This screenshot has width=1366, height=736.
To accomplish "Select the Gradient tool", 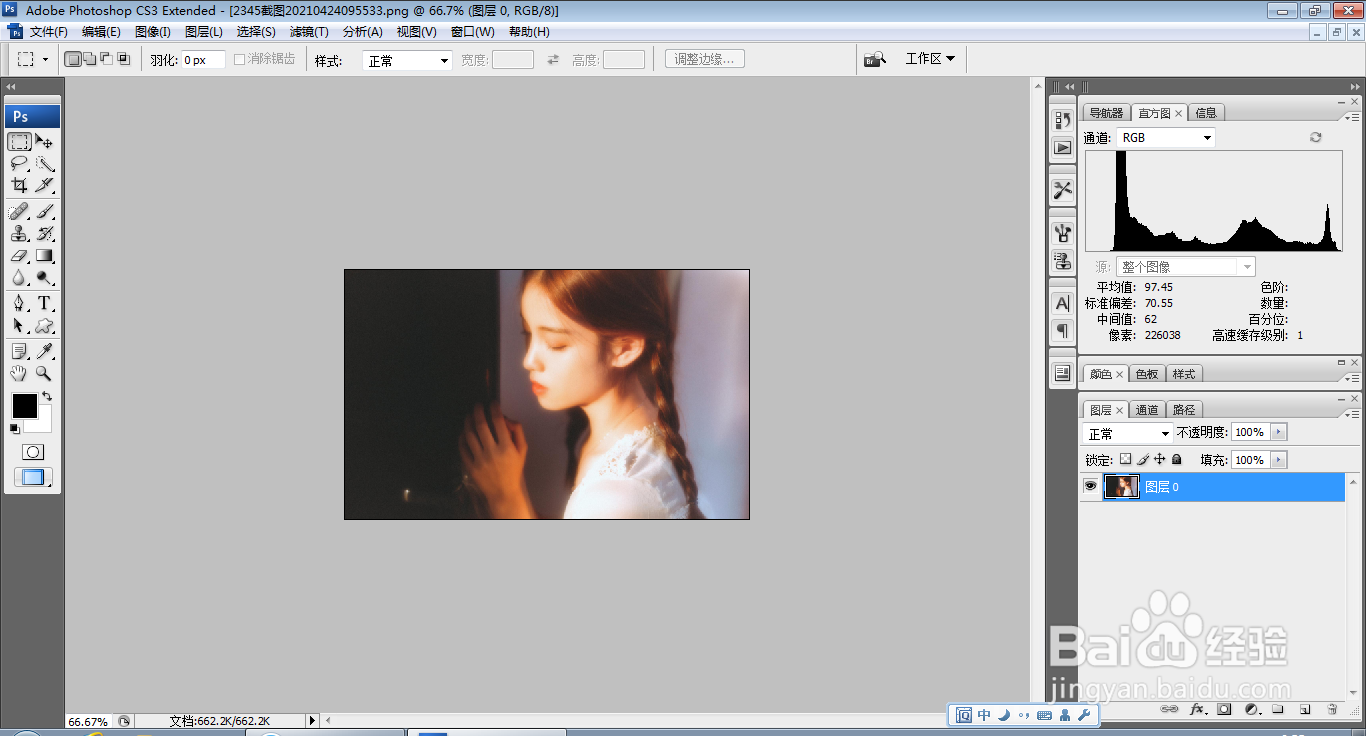I will coord(44,255).
